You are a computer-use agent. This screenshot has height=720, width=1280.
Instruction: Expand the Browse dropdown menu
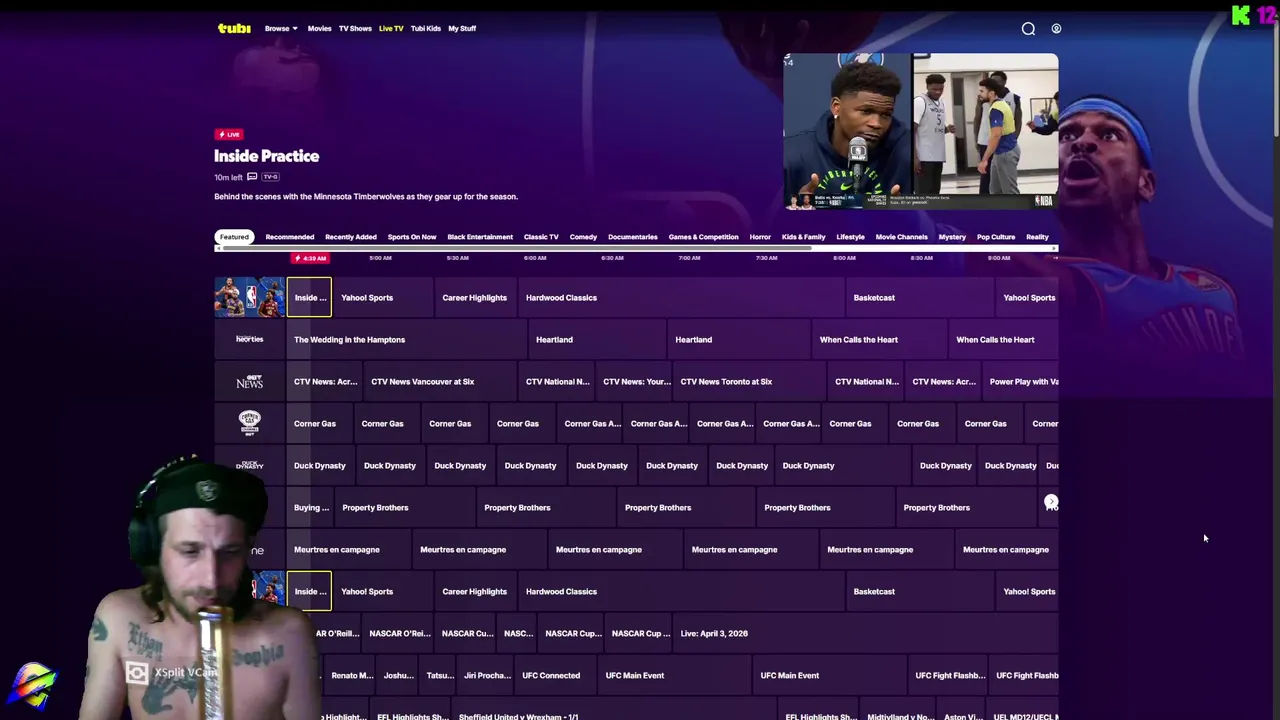(281, 28)
